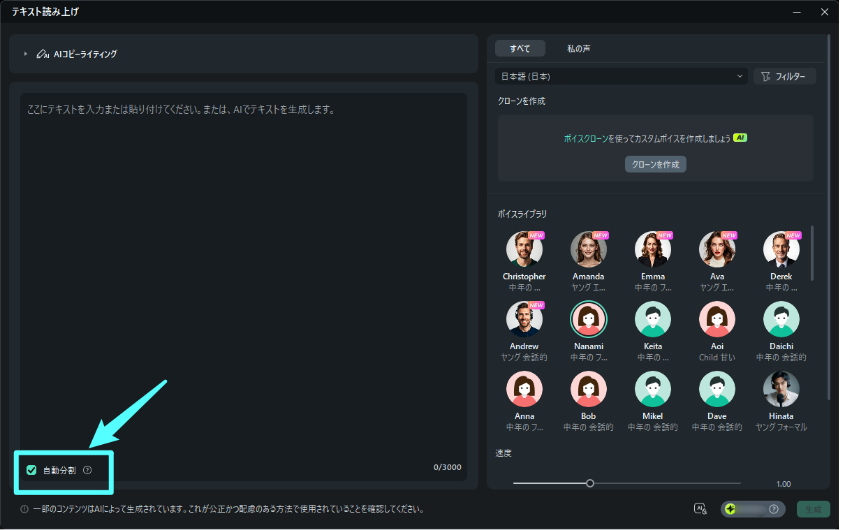Click the info icon beside the AI disclaimer

point(24,509)
